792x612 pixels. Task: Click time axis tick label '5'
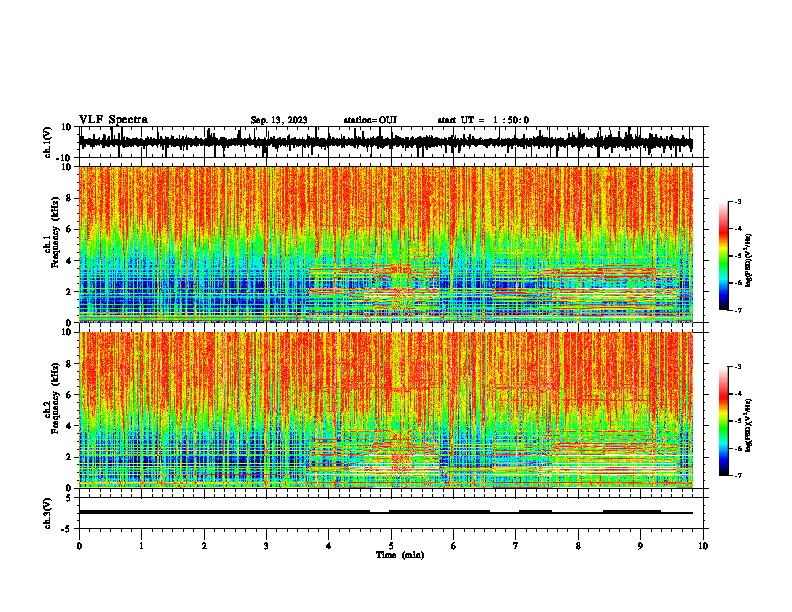tap(391, 546)
